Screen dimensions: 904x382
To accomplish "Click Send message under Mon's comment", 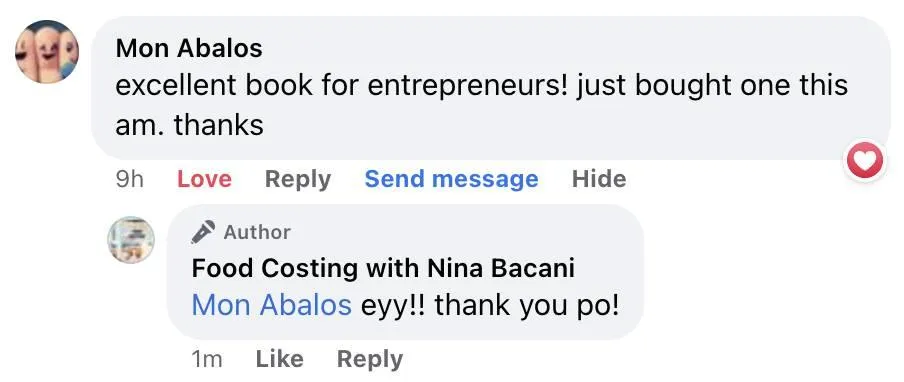I will coord(451,179).
